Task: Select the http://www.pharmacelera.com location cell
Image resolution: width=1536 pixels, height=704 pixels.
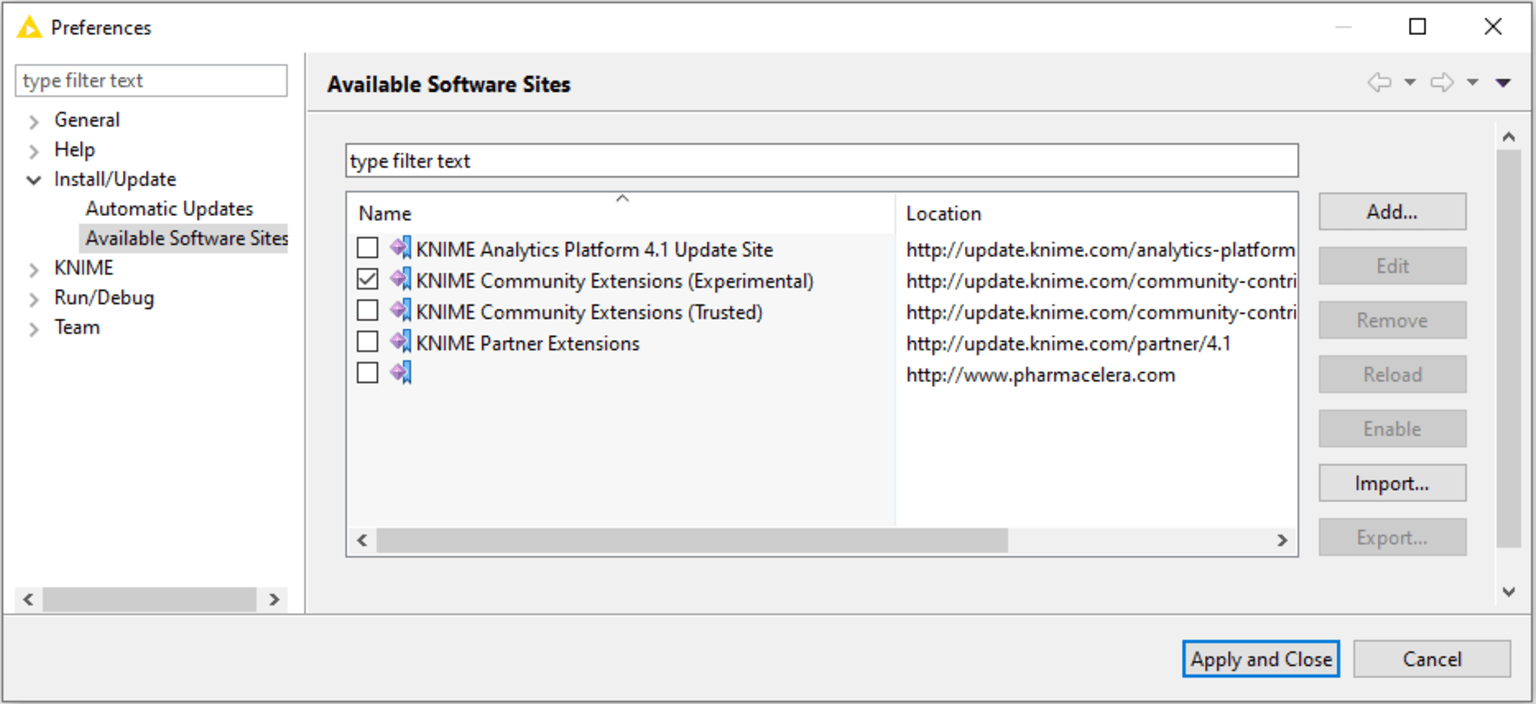Action: coord(1040,375)
